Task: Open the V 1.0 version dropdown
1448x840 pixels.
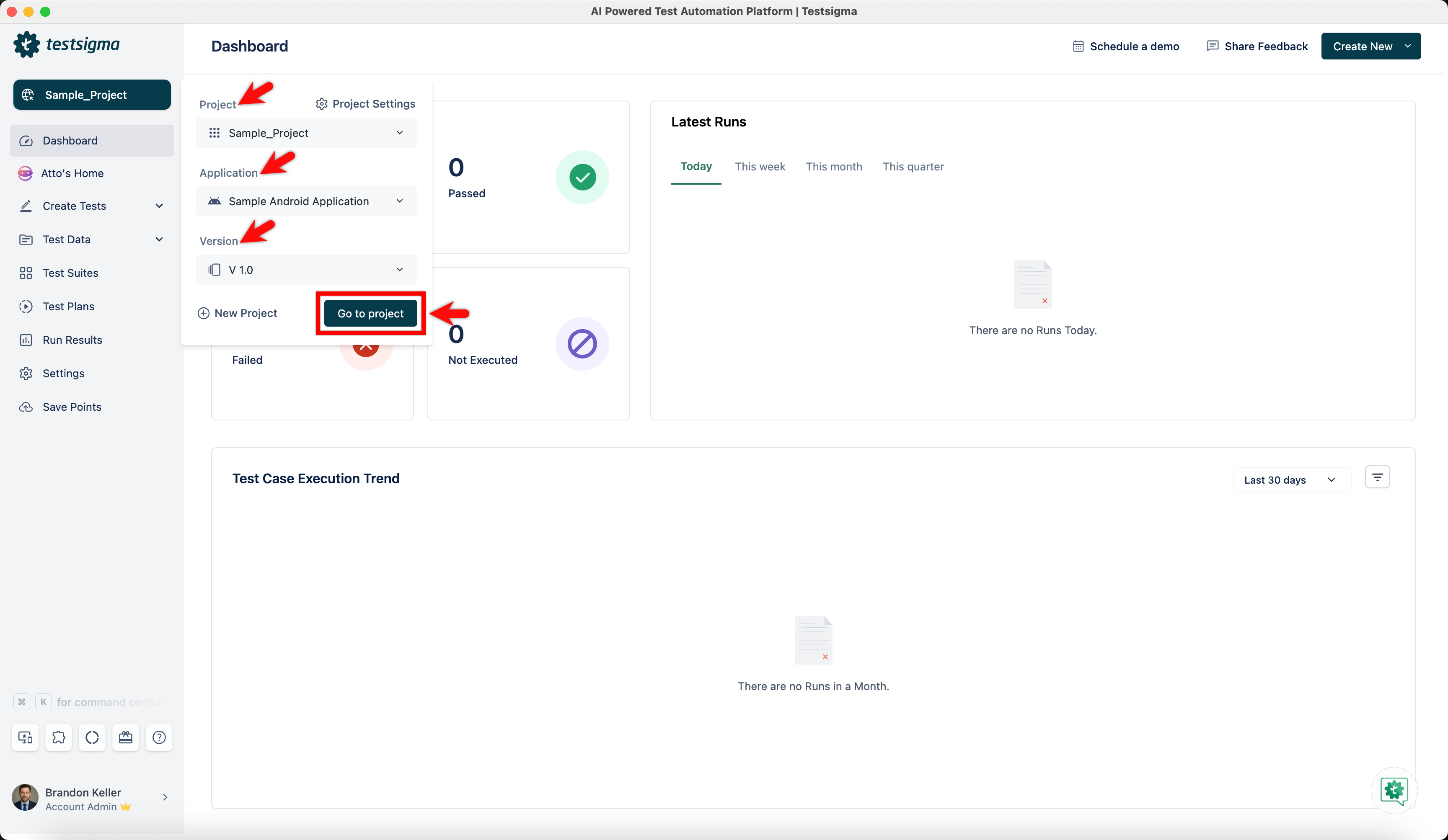Action: [x=306, y=270]
